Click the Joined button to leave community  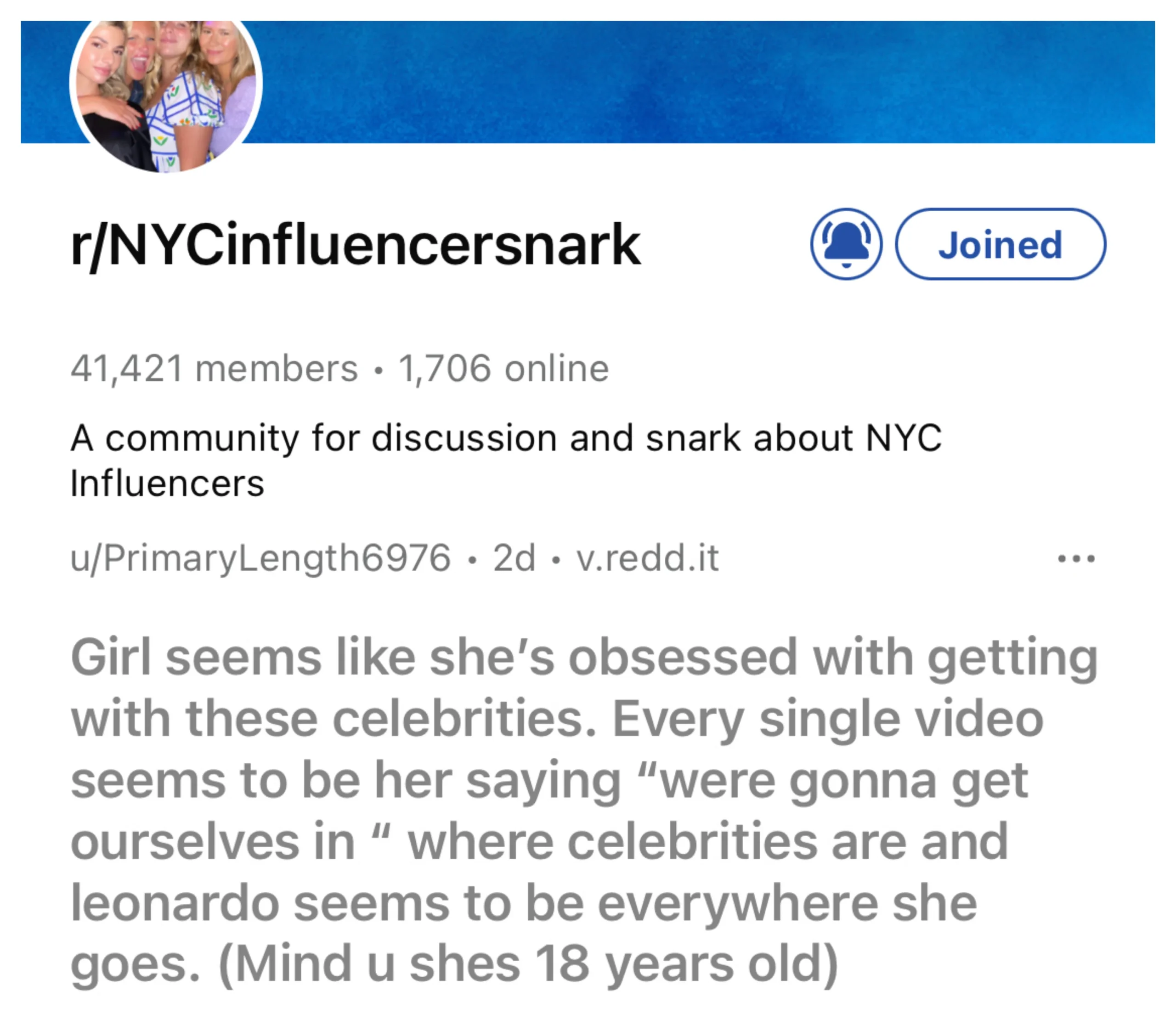point(1000,244)
